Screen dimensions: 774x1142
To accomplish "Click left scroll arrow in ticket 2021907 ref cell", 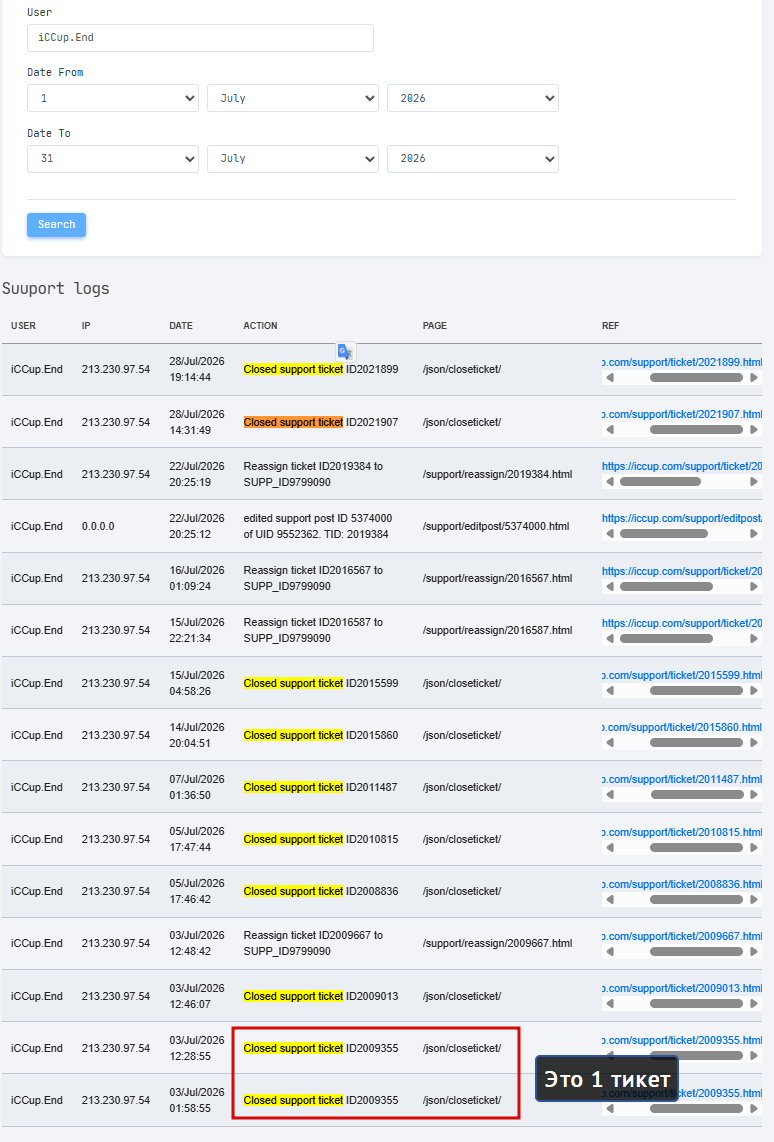I will point(610,430).
